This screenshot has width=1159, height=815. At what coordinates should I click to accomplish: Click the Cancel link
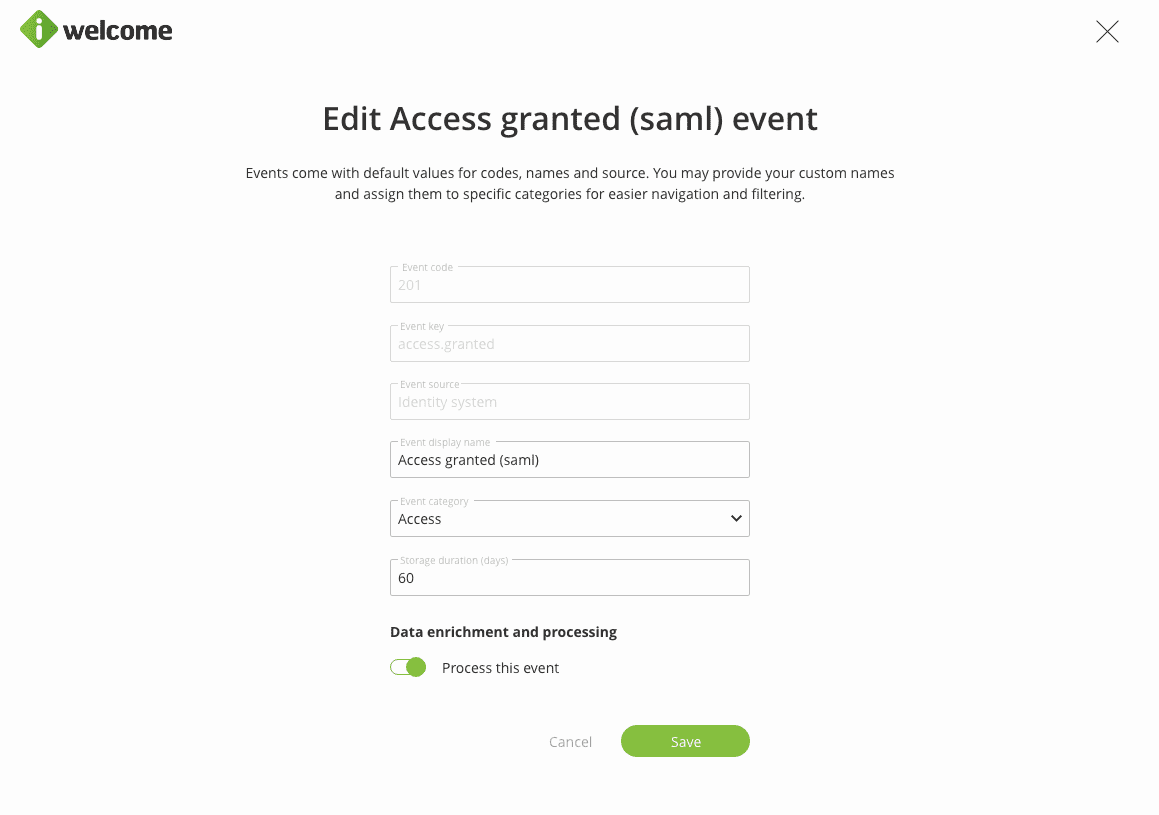pos(570,742)
